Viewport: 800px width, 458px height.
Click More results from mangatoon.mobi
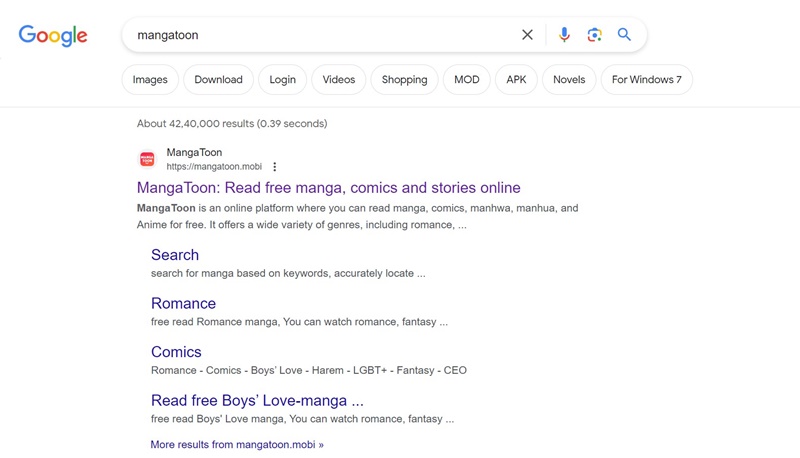(237, 445)
